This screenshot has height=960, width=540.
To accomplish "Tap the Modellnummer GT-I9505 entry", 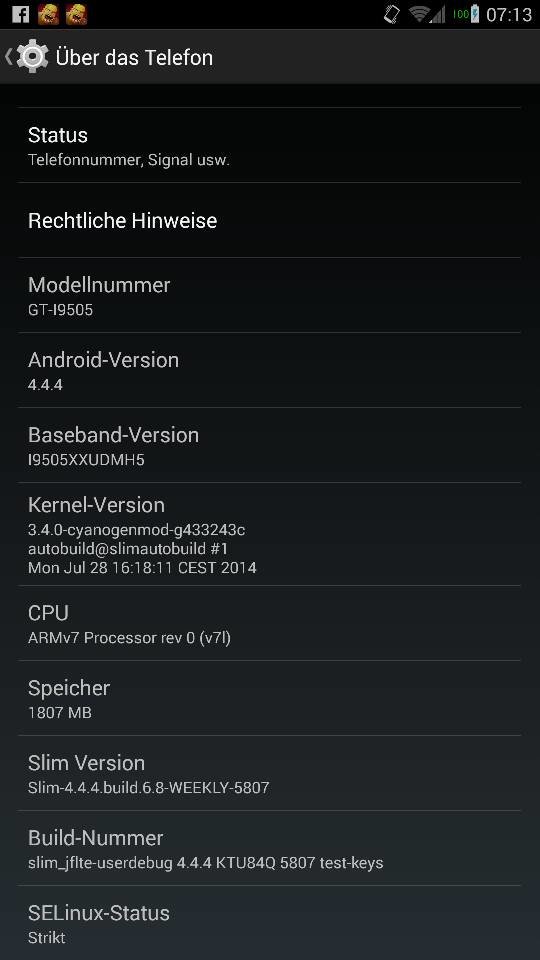I will (269, 295).
